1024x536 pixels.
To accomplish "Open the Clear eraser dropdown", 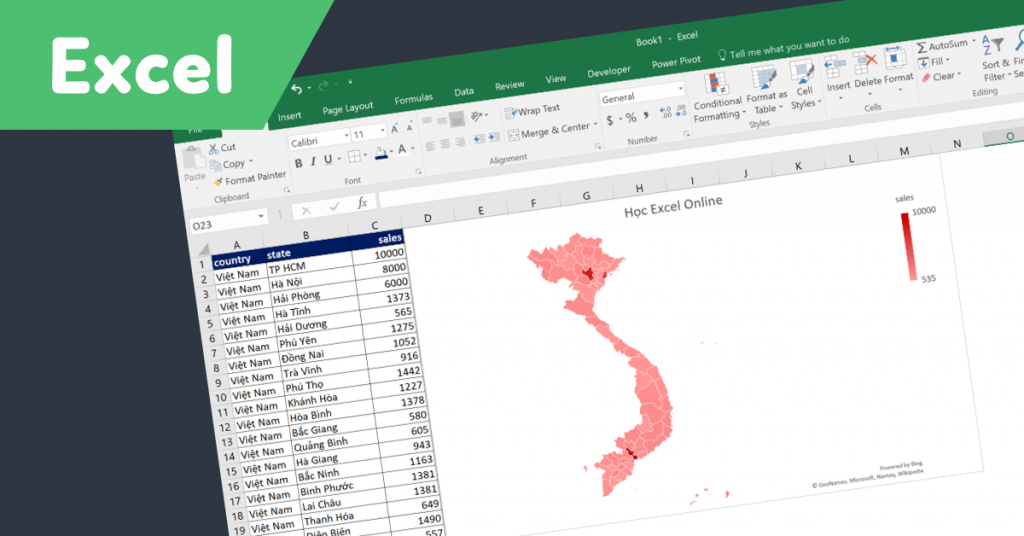I will [x=941, y=77].
